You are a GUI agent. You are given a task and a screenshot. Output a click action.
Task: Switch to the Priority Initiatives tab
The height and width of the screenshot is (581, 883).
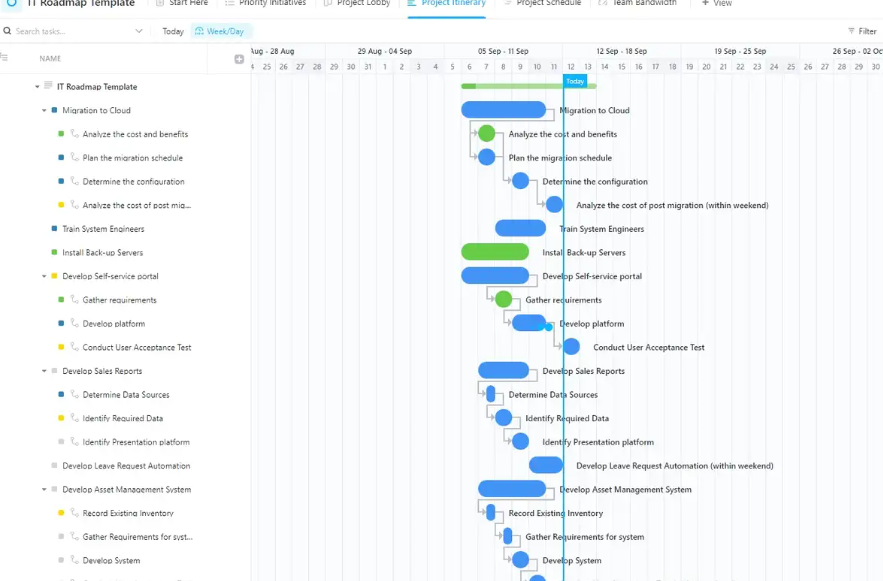coord(265,3)
